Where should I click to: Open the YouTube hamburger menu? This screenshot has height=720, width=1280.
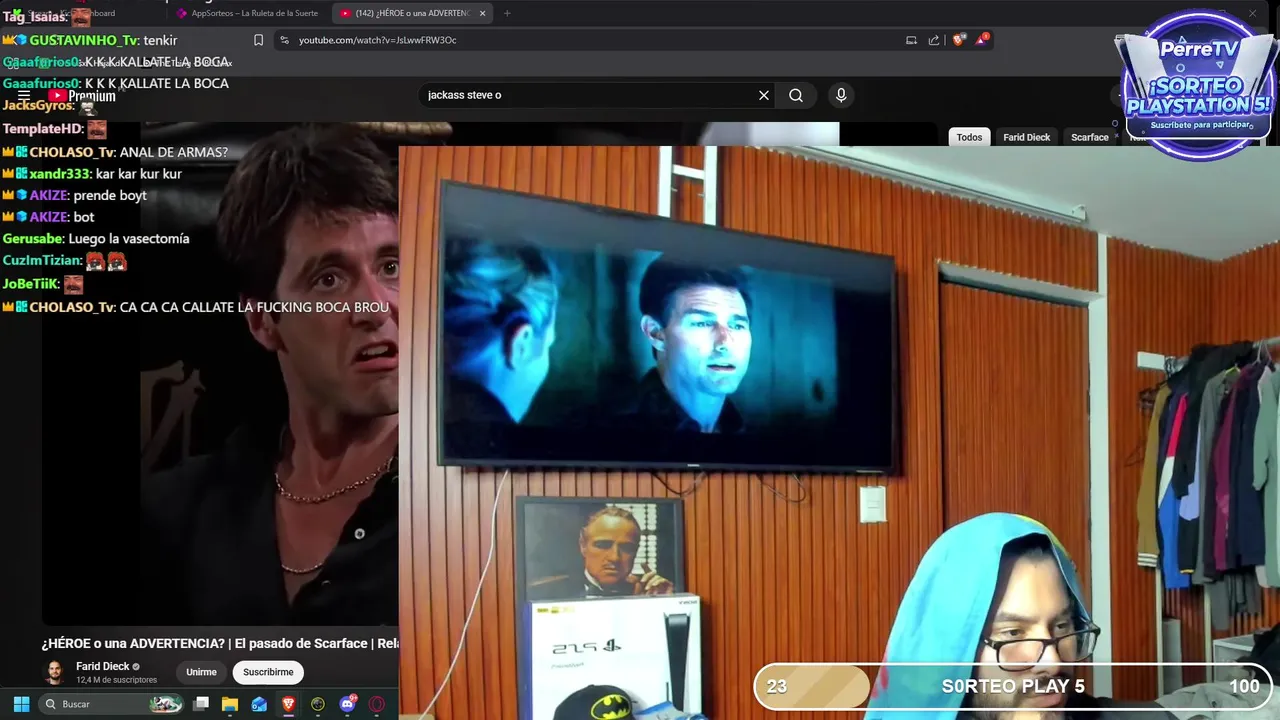24,96
